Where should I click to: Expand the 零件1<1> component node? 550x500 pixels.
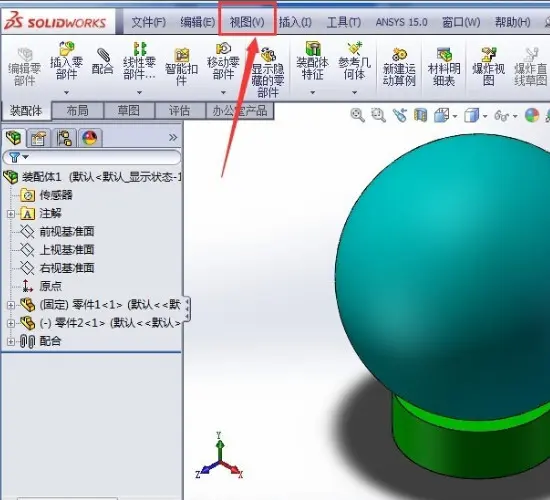(x=11, y=305)
